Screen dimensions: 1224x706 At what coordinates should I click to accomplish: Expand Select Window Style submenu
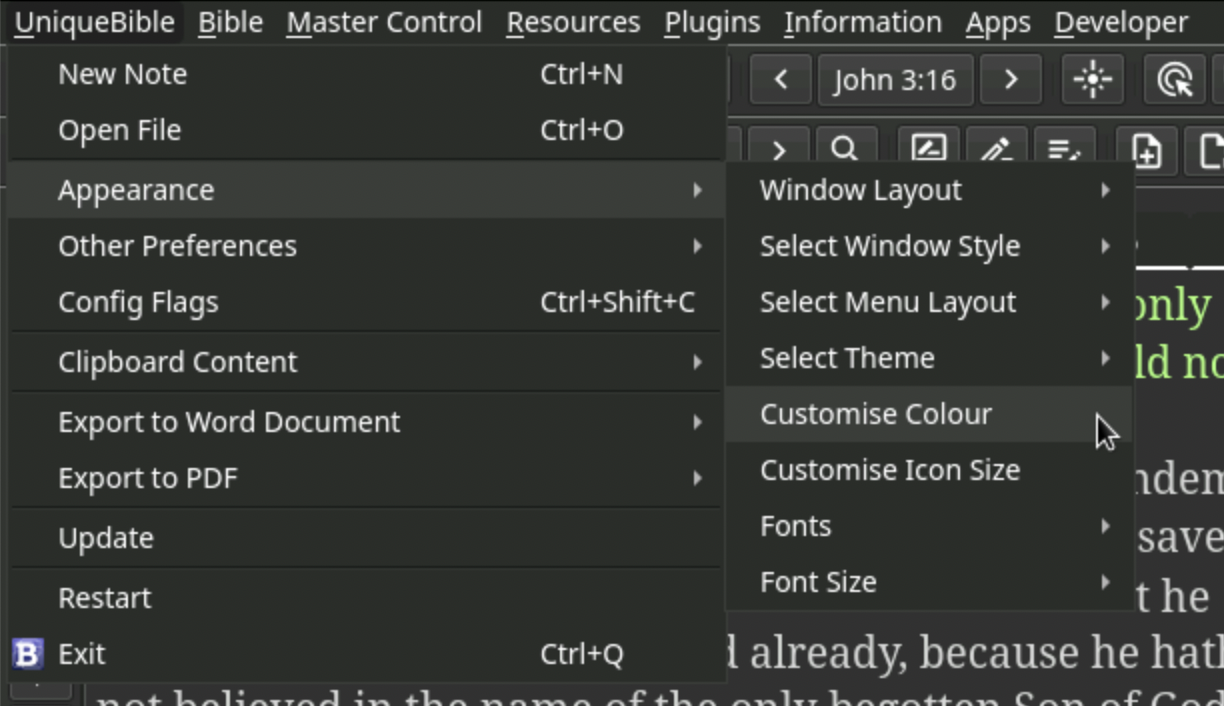click(x=930, y=246)
